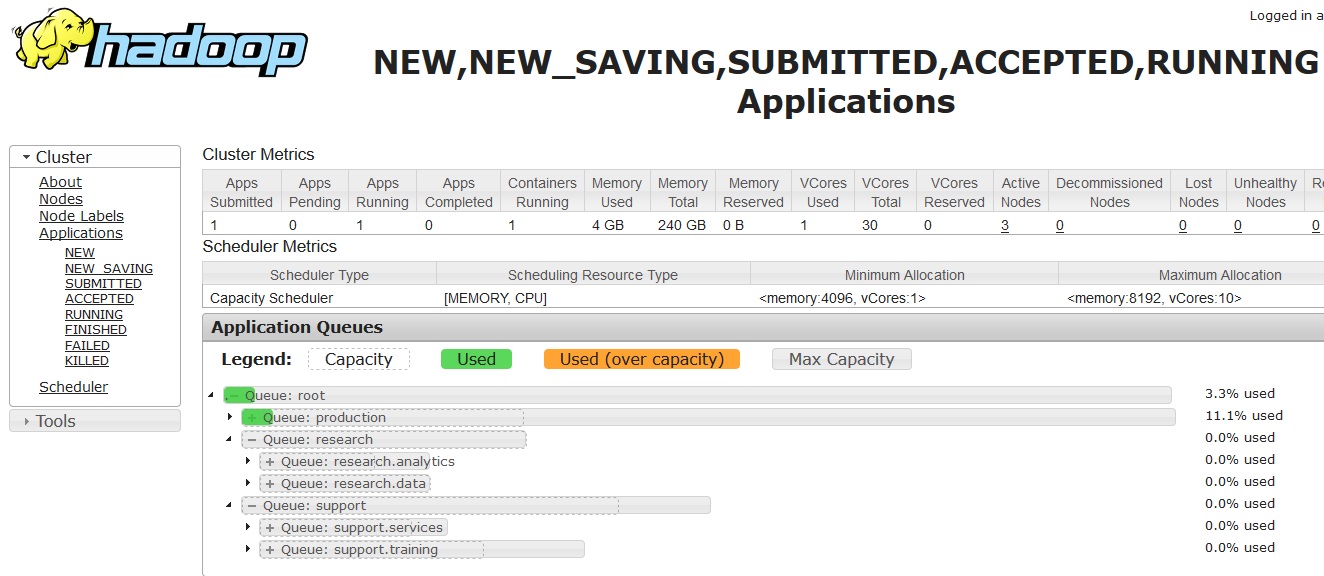1324x576 pixels.
Task: Filter applications by FINISHED state
Action: [x=96, y=330]
